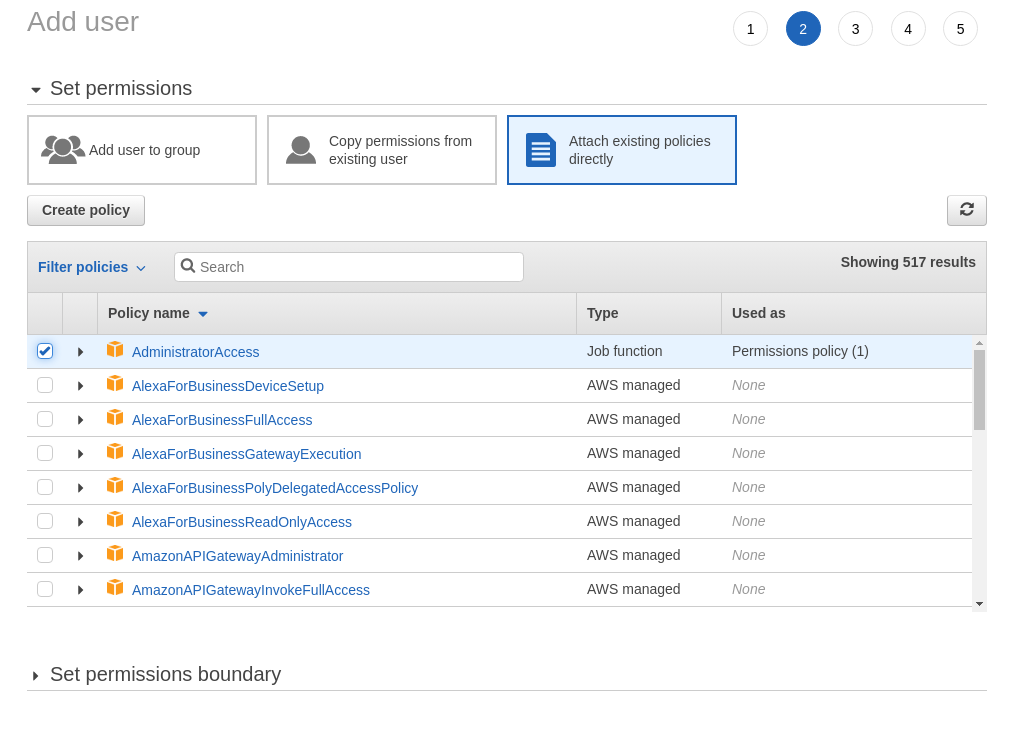
Task: Click the Copy permissions from existing user icon
Action: pos(301,150)
